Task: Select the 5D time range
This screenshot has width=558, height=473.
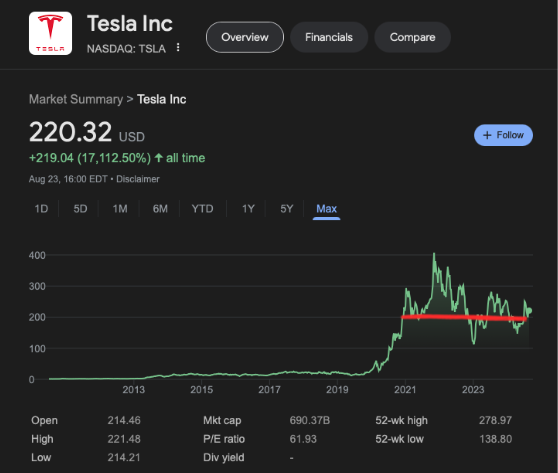Action: (80, 209)
